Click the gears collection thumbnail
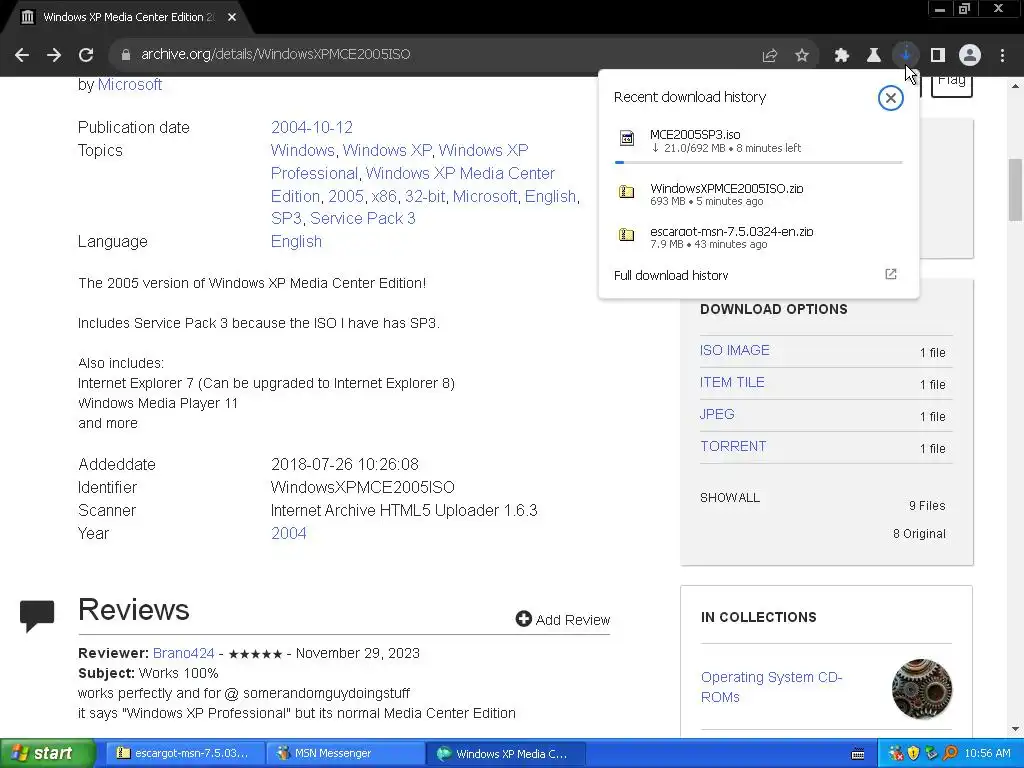Screen dimensions: 1024x768 pyautogui.click(x=922, y=689)
